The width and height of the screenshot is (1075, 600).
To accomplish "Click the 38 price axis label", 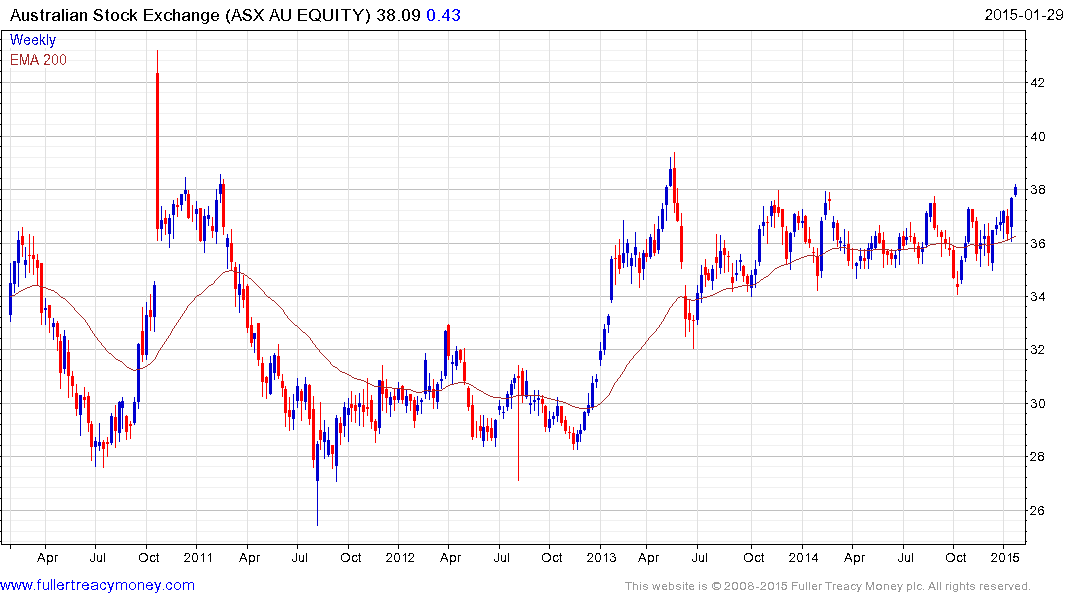I will [x=1038, y=190].
